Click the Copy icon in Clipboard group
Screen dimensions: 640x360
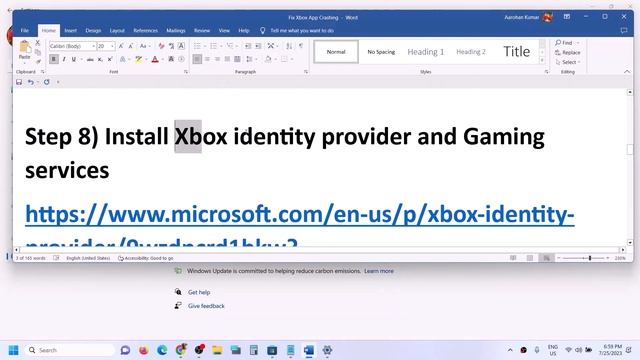(x=38, y=52)
